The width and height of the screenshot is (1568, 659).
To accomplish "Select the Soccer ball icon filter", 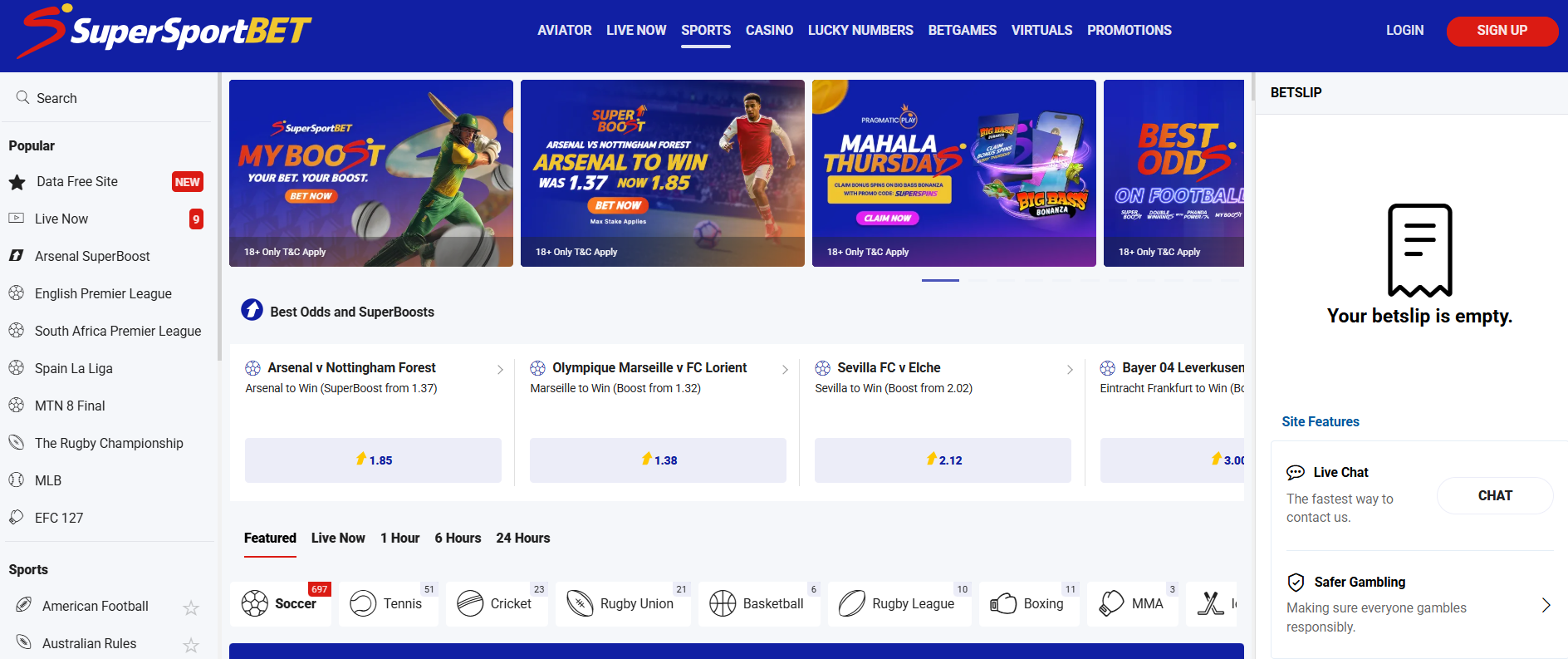I will pyautogui.click(x=254, y=603).
